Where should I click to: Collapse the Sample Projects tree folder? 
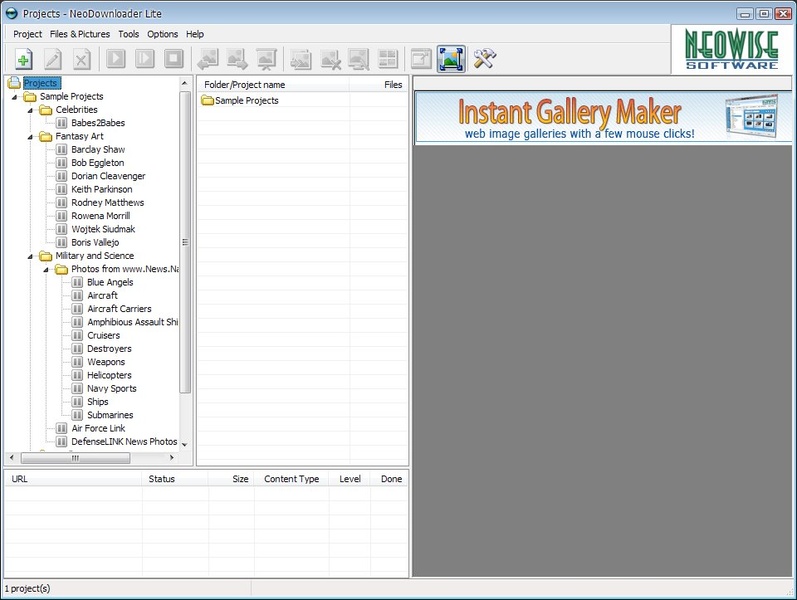tap(15, 97)
